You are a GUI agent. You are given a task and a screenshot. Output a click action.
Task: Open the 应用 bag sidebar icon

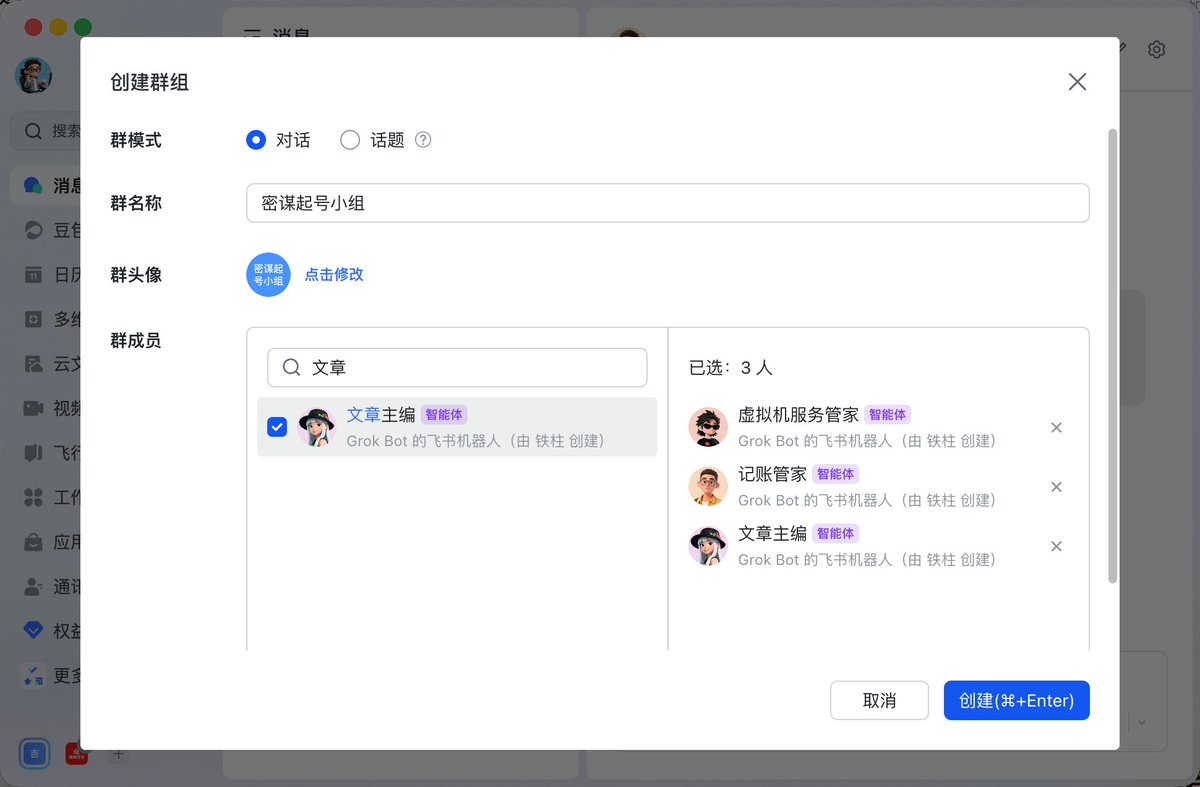[x=33, y=542]
